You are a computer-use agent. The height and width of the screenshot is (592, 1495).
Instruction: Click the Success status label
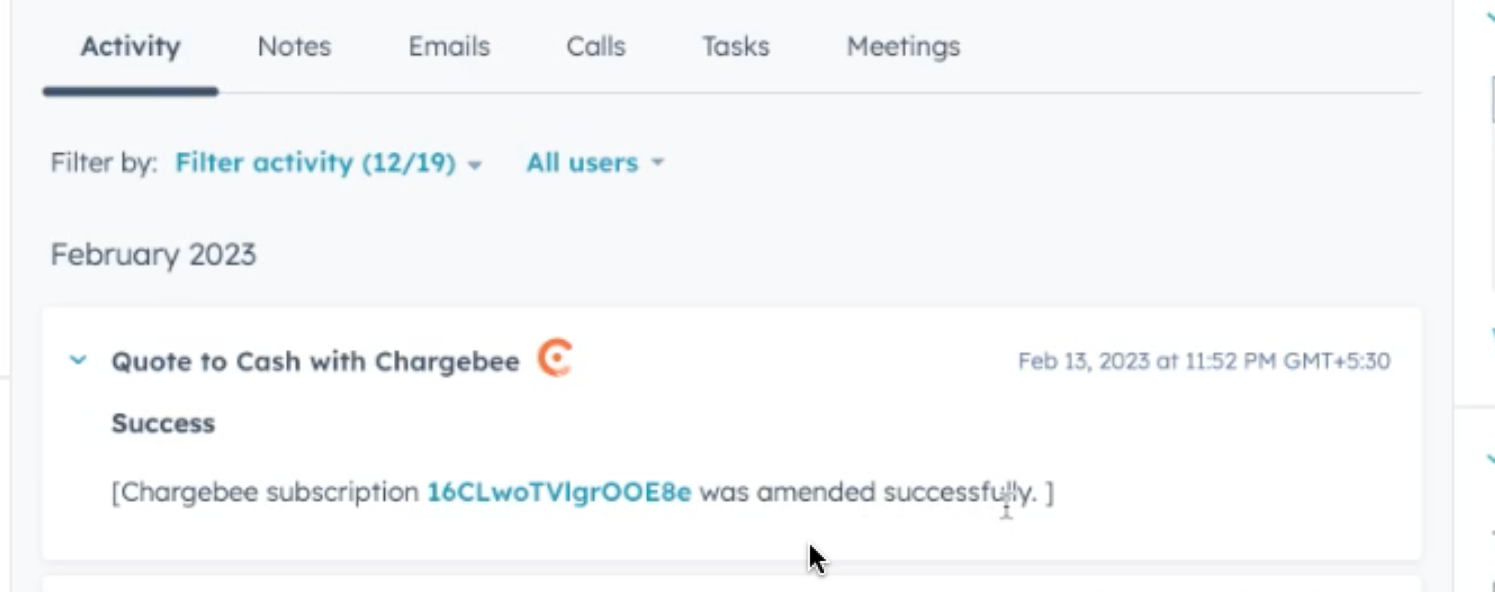pos(163,424)
